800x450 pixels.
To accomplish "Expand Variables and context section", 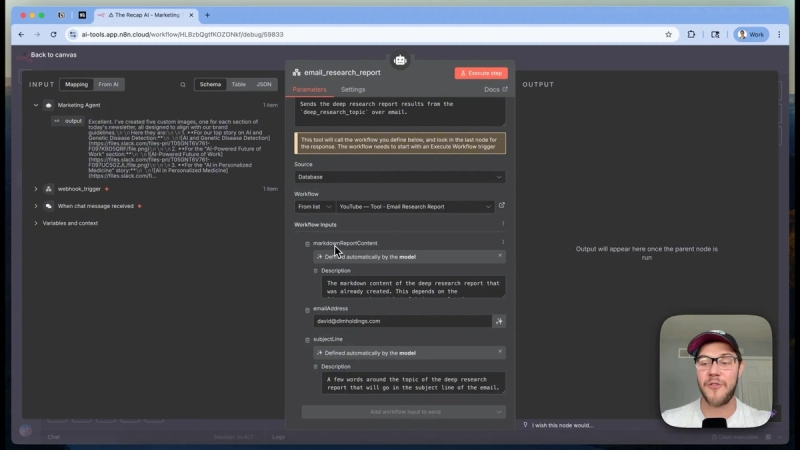I will (x=36, y=223).
